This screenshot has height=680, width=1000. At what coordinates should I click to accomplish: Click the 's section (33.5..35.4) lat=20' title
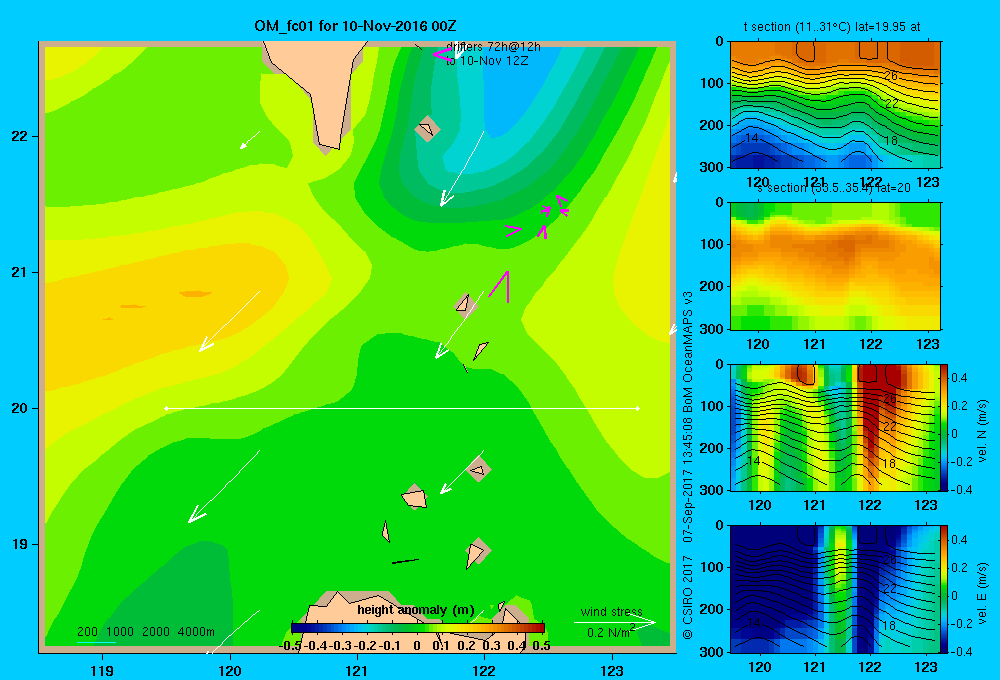833,188
